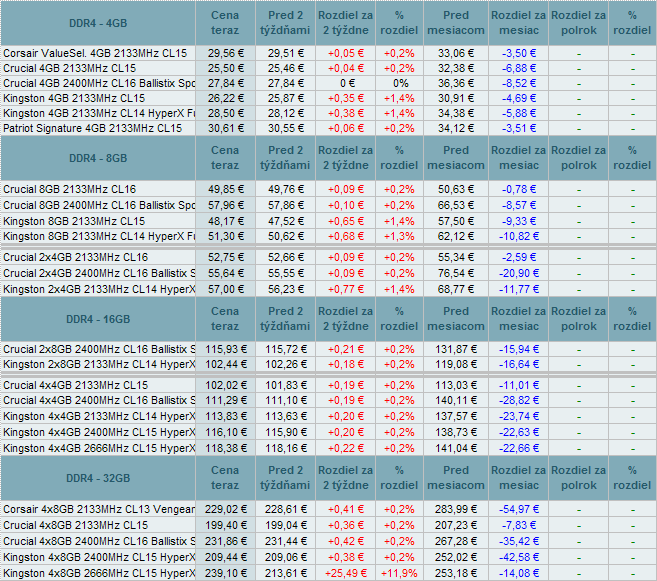Image resolution: width=657 pixels, height=581 pixels.
Task: Select the DDR4 - 32GB section header
Action: point(98,478)
